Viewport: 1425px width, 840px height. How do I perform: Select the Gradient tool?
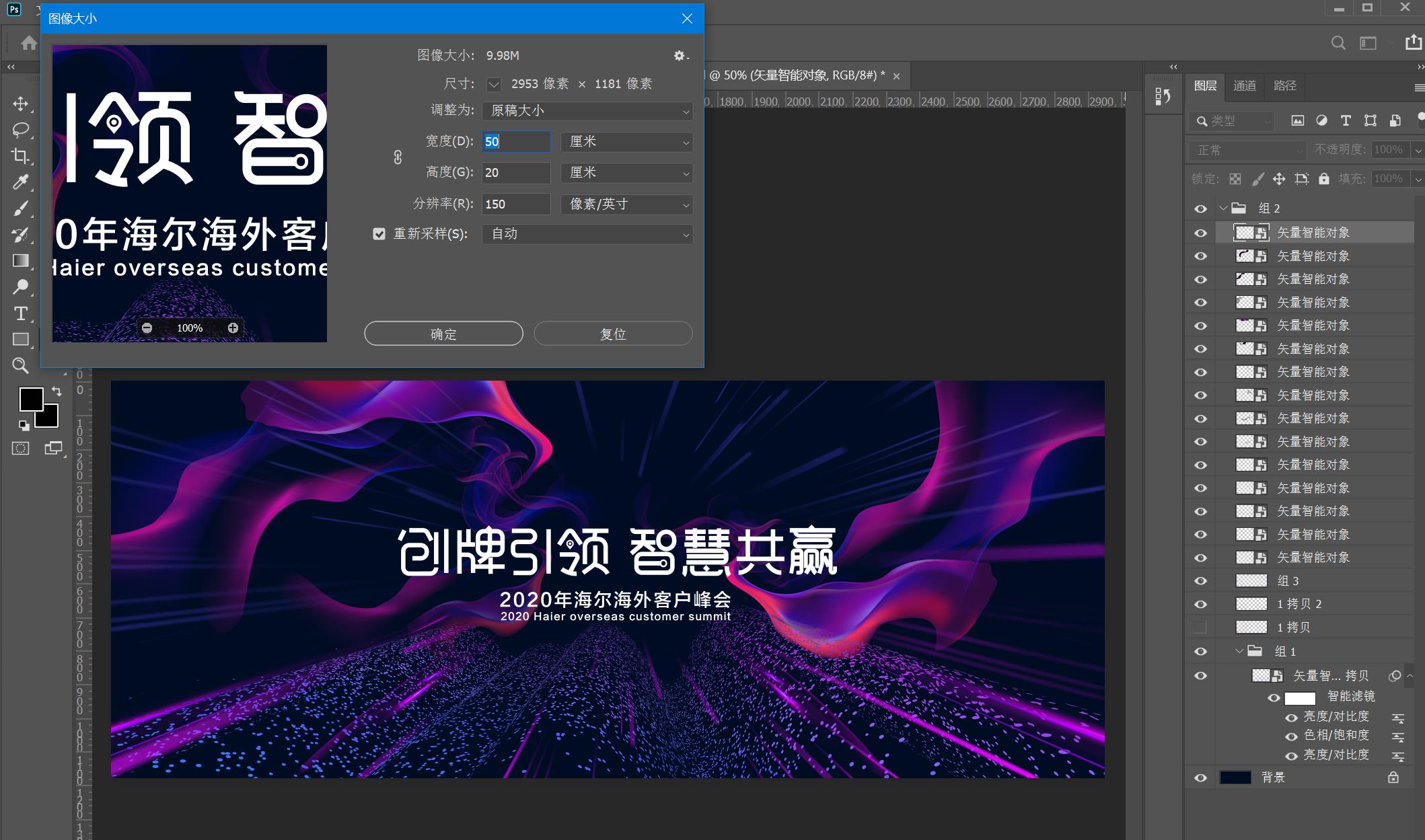pyautogui.click(x=21, y=260)
